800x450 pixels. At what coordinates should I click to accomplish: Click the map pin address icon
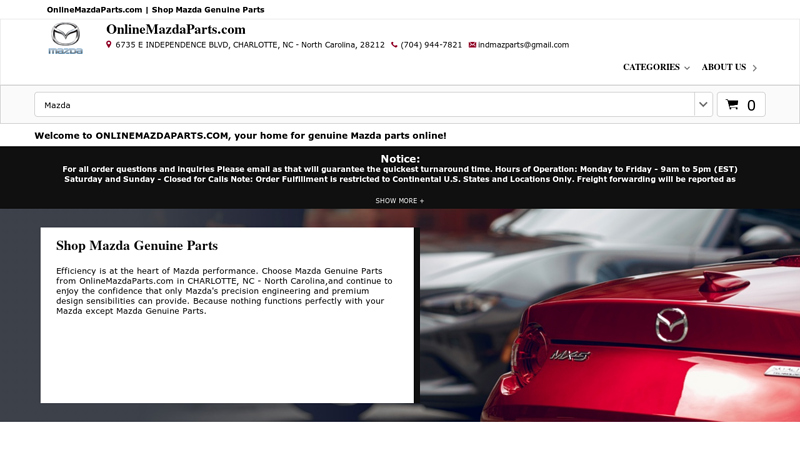[x=109, y=45]
